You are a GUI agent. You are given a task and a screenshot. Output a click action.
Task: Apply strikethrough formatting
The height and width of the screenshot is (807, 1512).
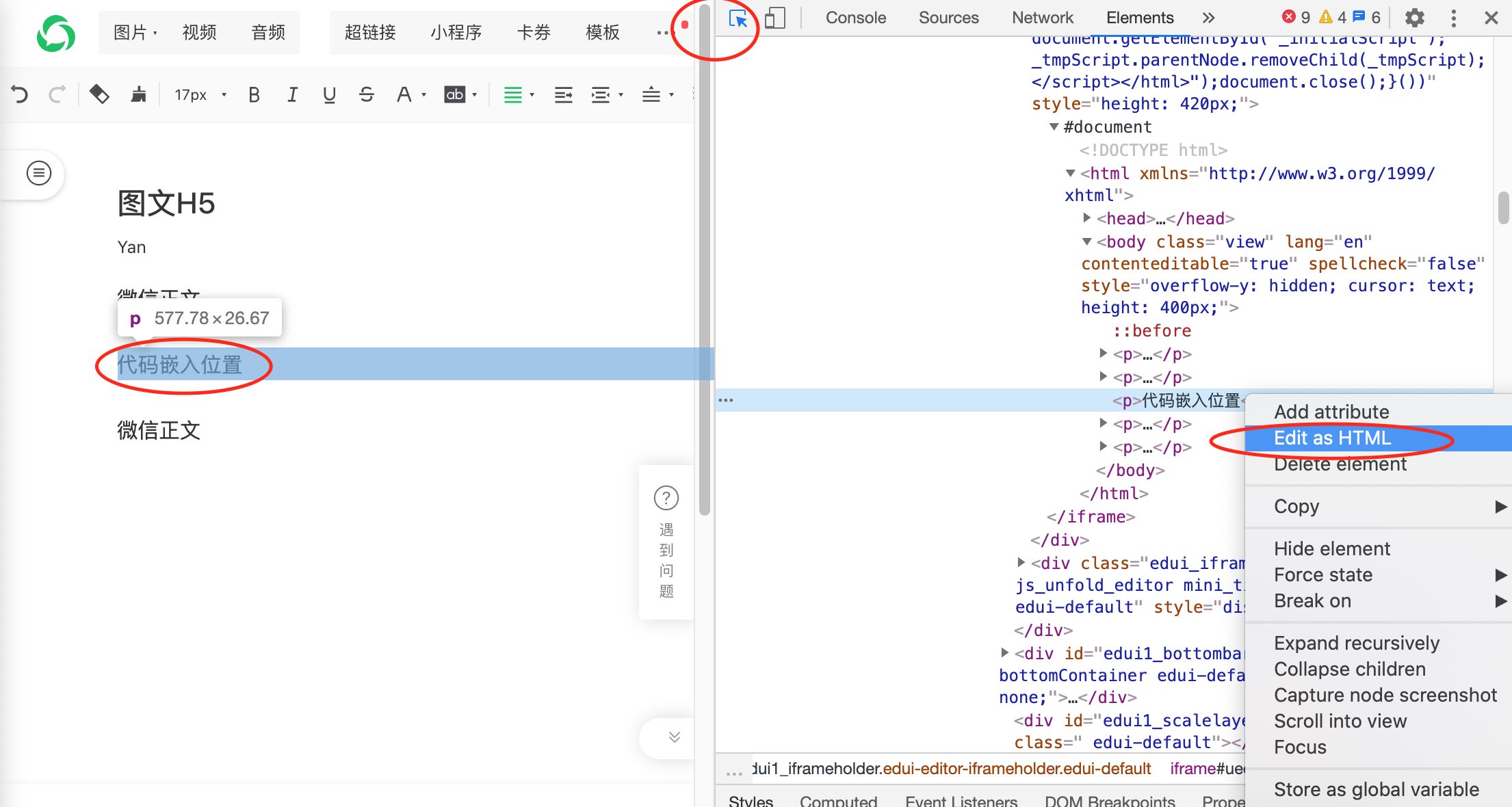[x=366, y=95]
